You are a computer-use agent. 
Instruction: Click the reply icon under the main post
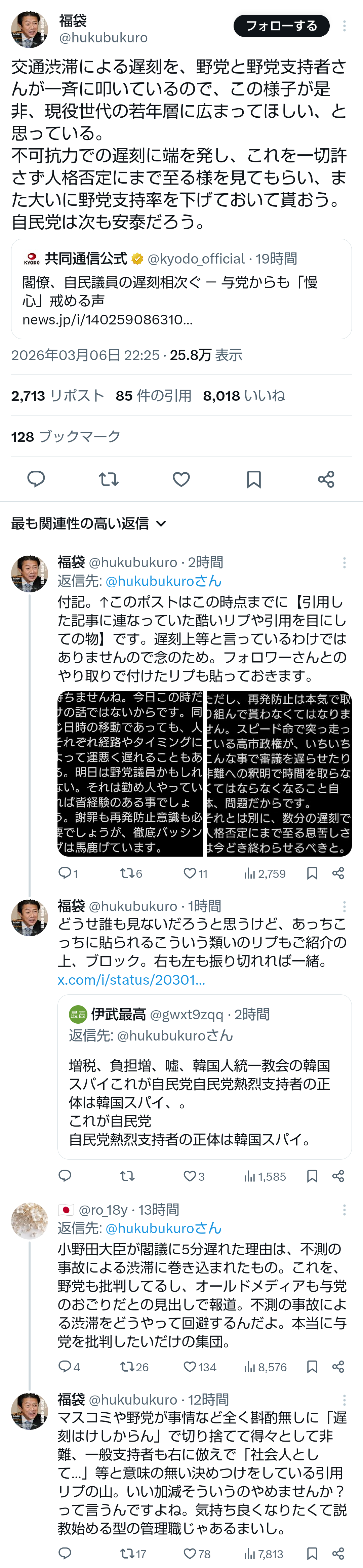[x=37, y=479]
